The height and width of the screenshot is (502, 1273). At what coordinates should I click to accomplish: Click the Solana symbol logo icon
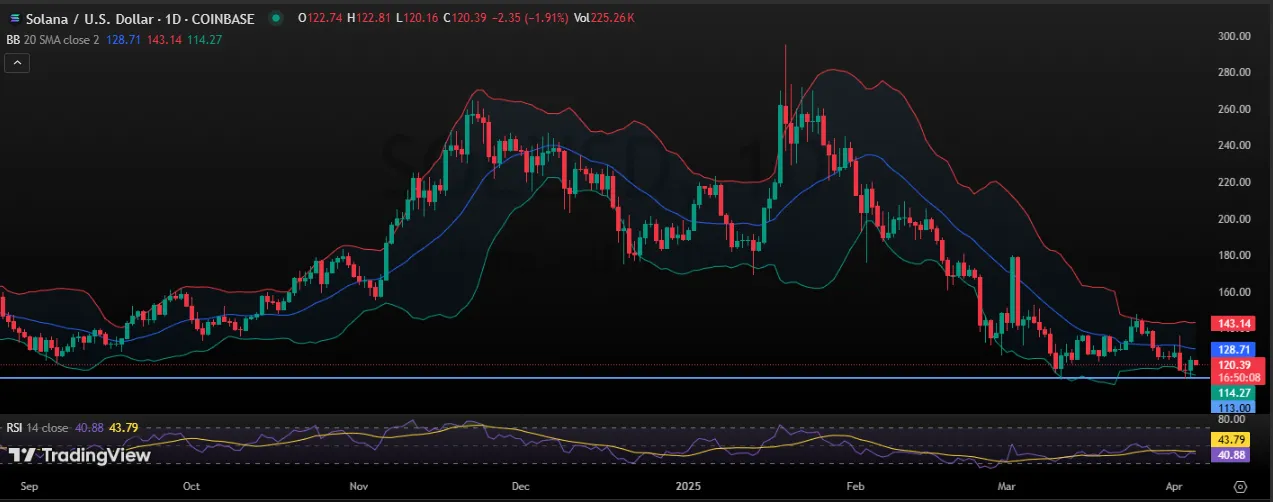coord(14,19)
